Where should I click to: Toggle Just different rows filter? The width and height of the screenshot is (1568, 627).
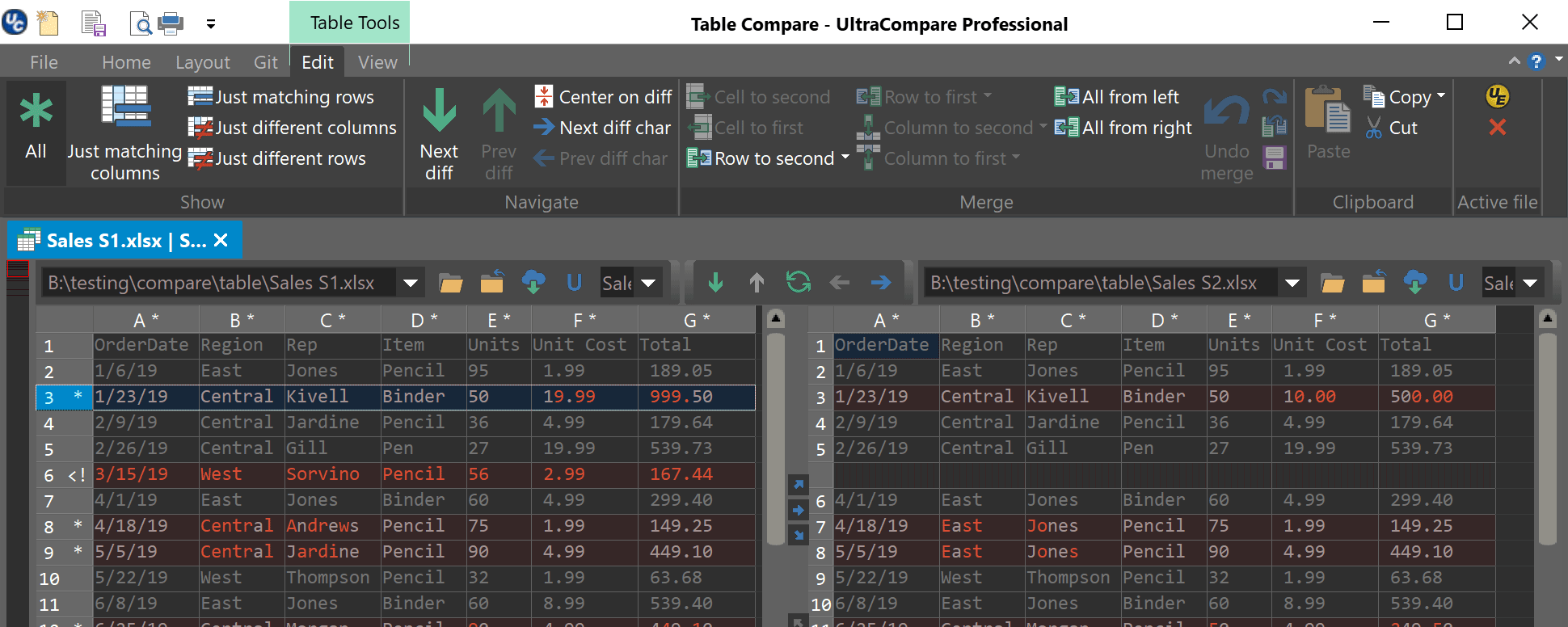[276, 158]
